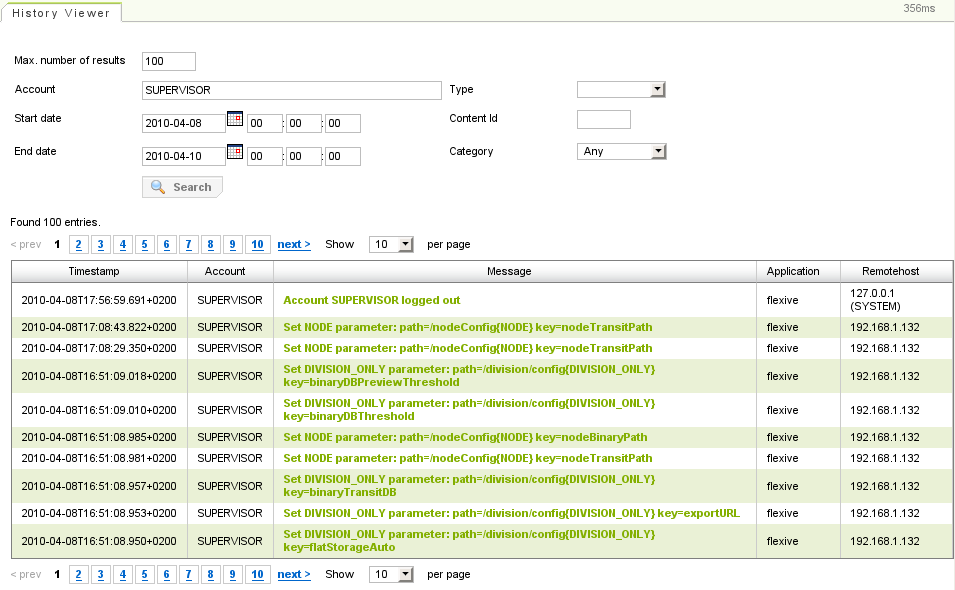955x590 pixels.
Task: Click the bottom 'next >' link
Action: (294, 574)
